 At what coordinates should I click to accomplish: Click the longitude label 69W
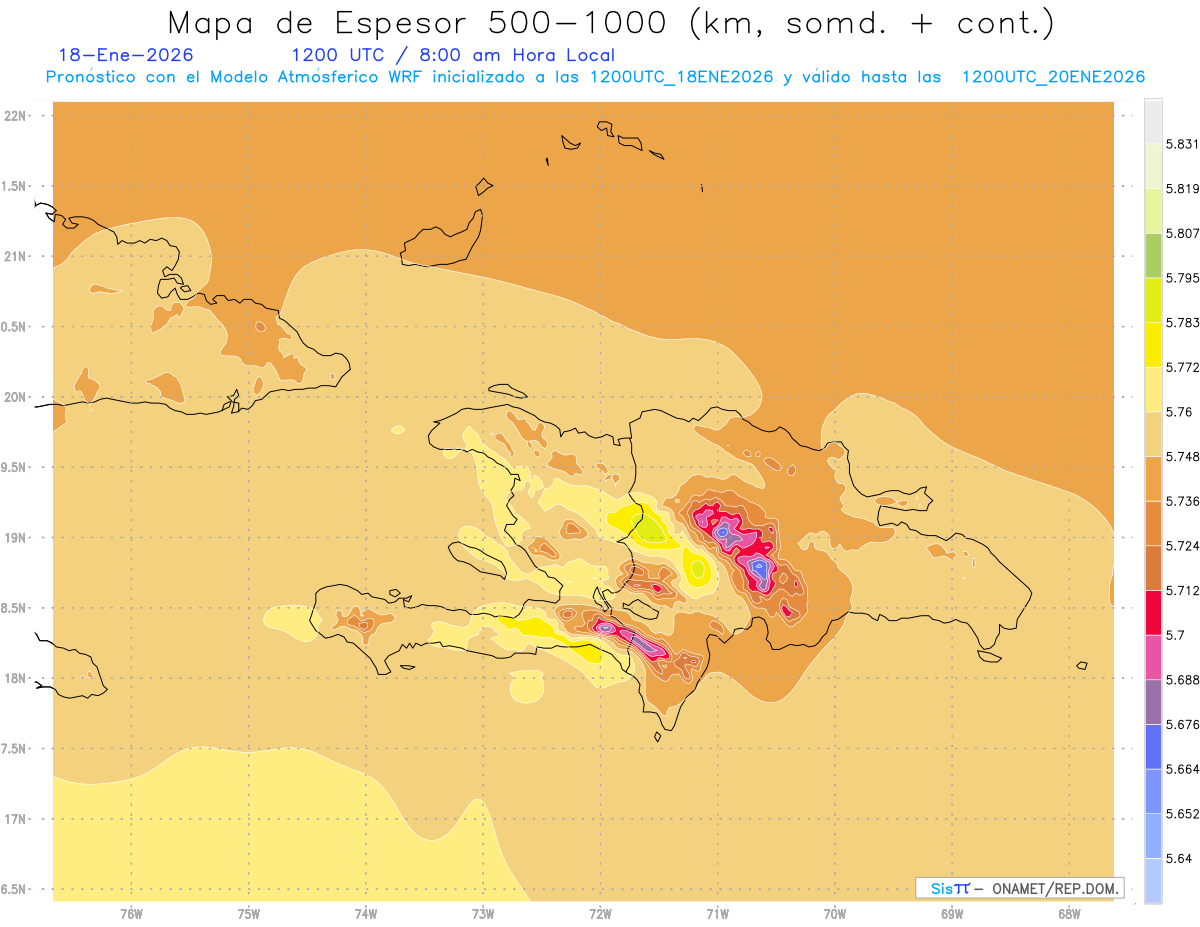coord(952,914)
